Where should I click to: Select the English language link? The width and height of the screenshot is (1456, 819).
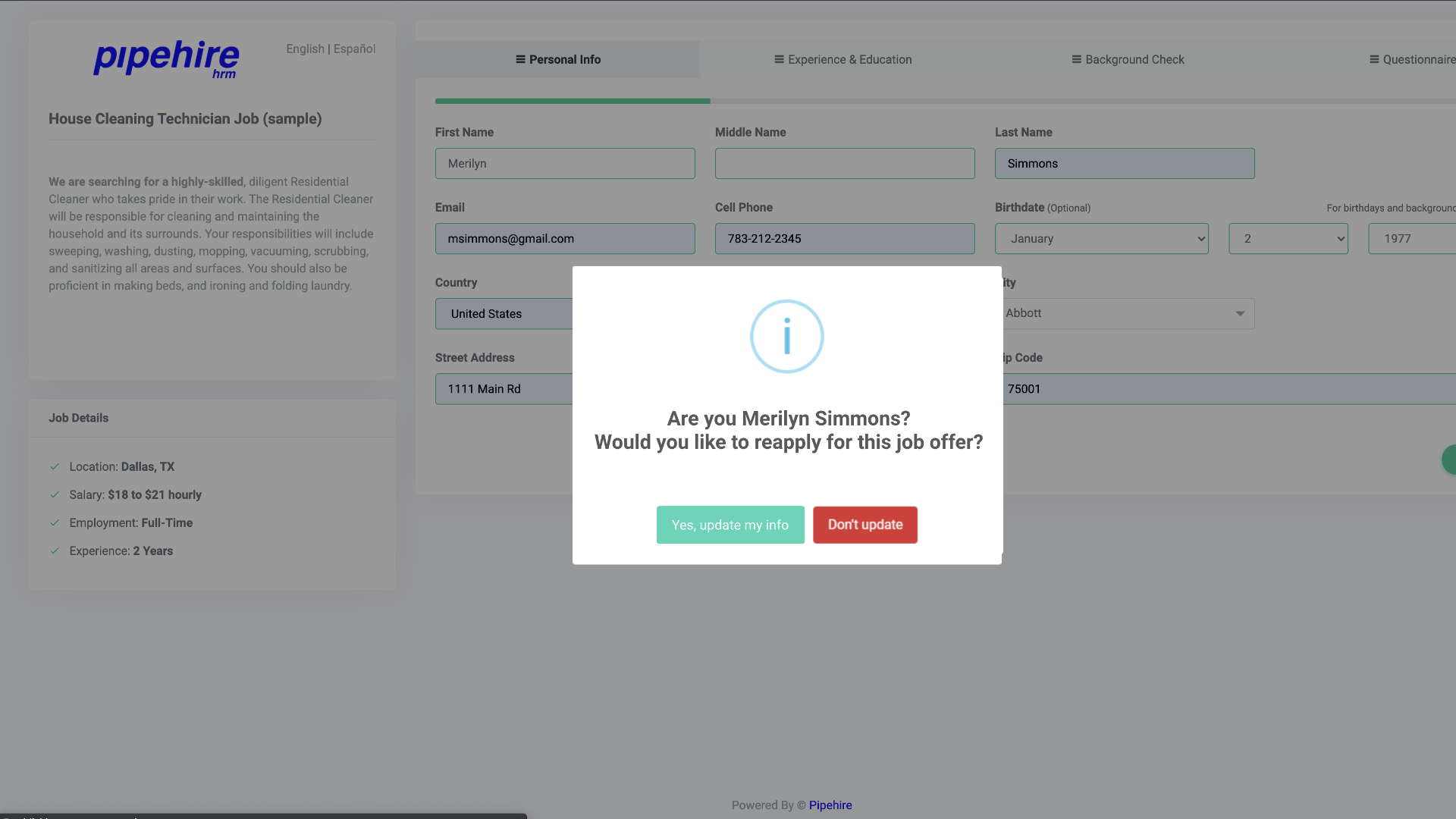[305, 49]
